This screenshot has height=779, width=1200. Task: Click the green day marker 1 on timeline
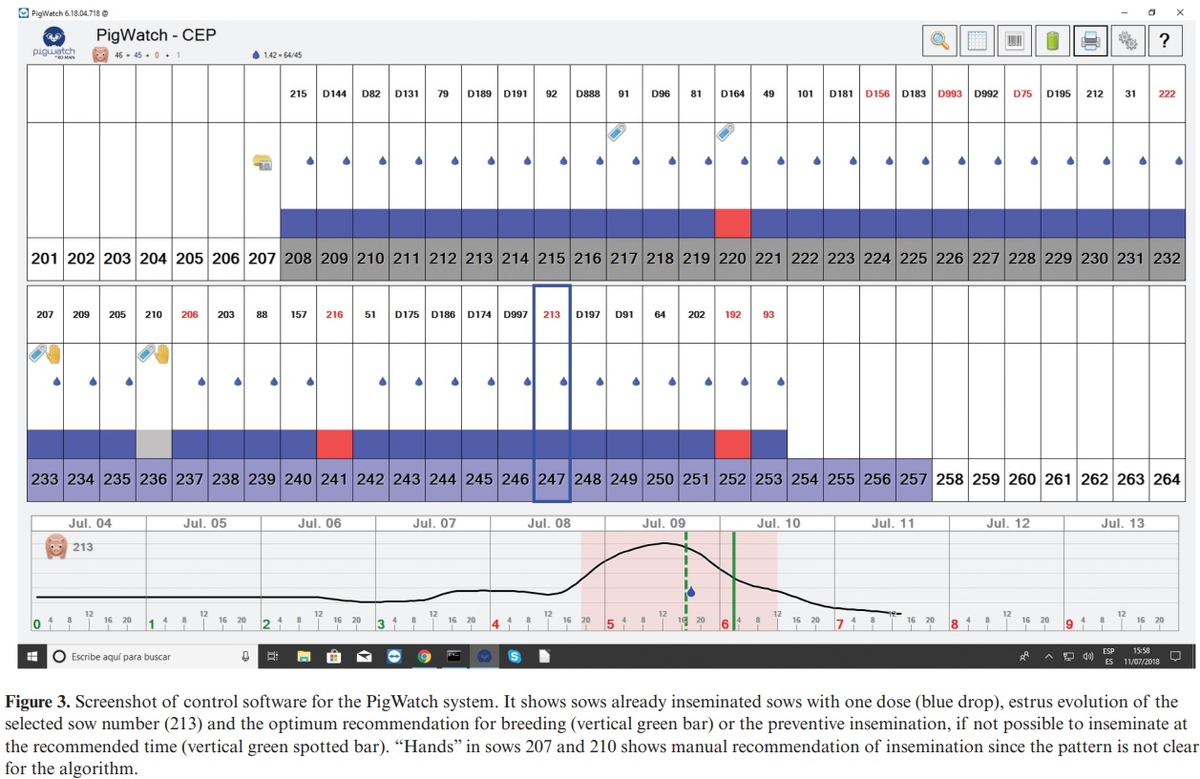click(x=150, y=624)
